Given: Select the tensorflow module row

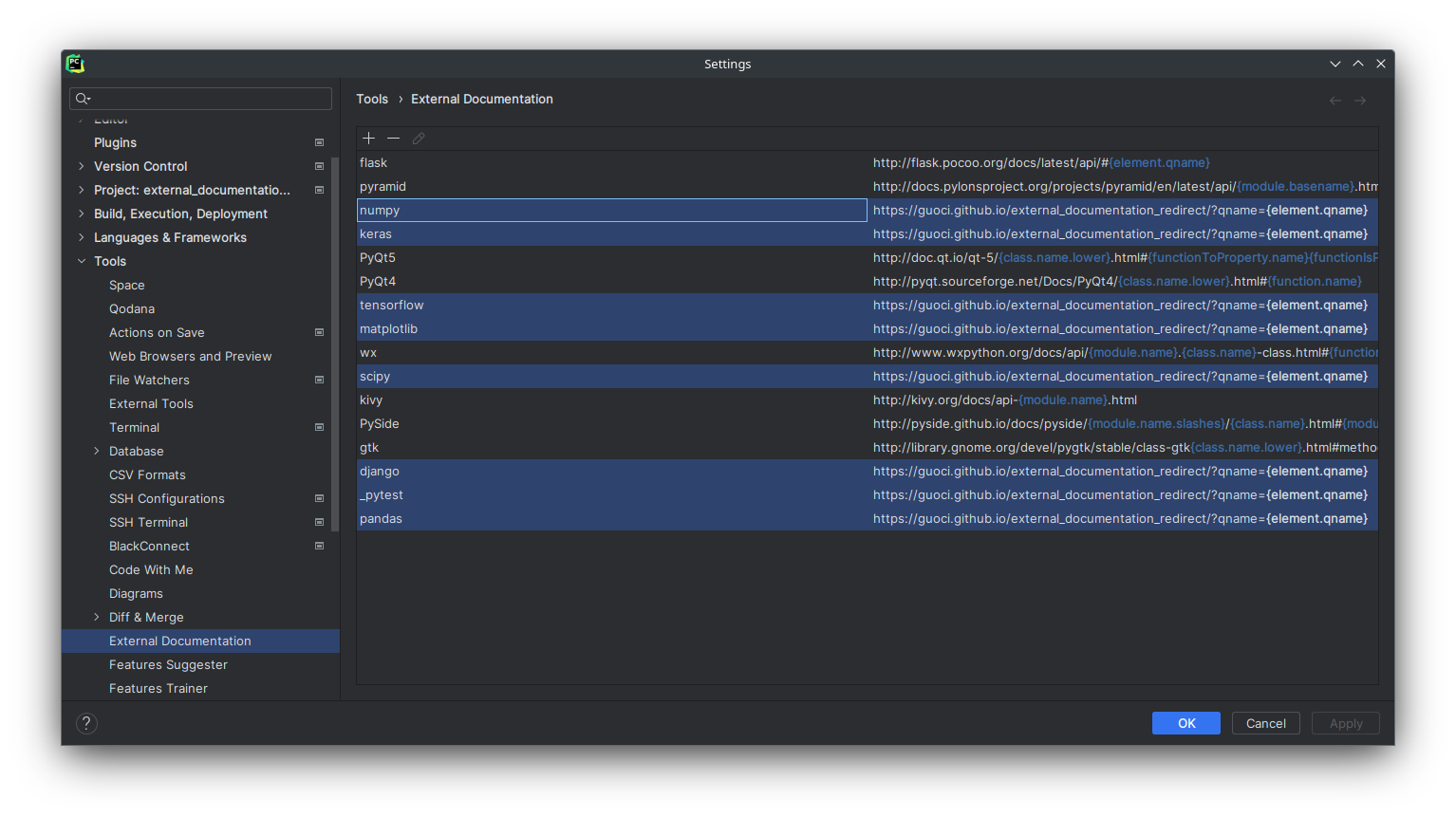Looking at the screenshot, I should [x=868, y=306].
